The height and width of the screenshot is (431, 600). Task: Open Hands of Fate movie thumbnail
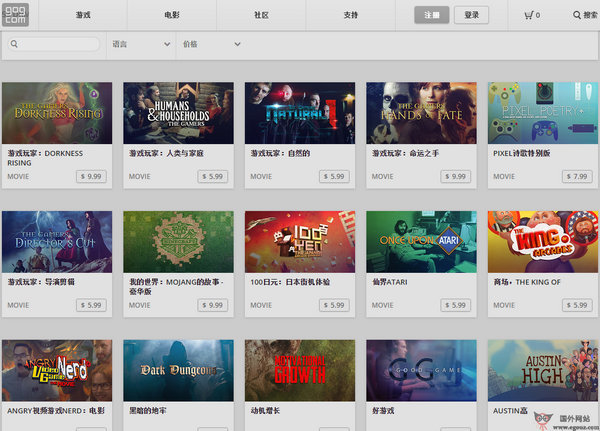tap(421, 113)
